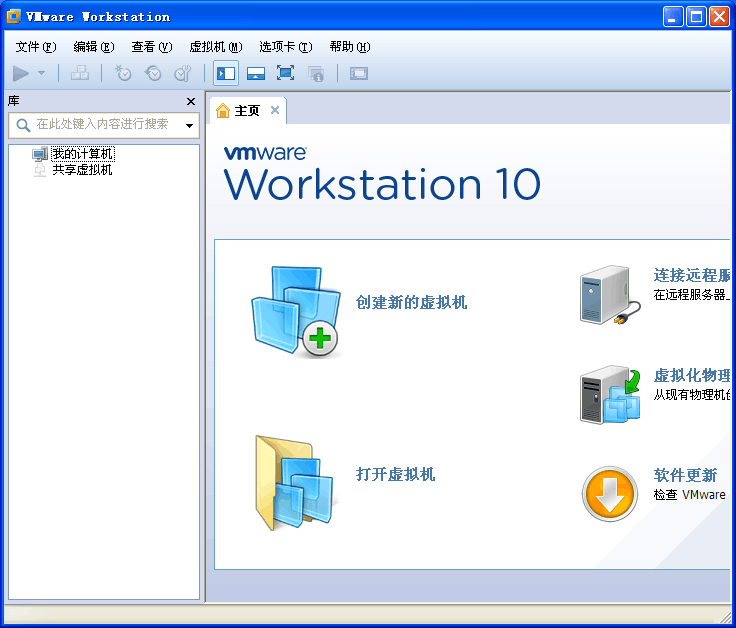Close the 库 library panel

pyautogui.click(x=191, y=101)
